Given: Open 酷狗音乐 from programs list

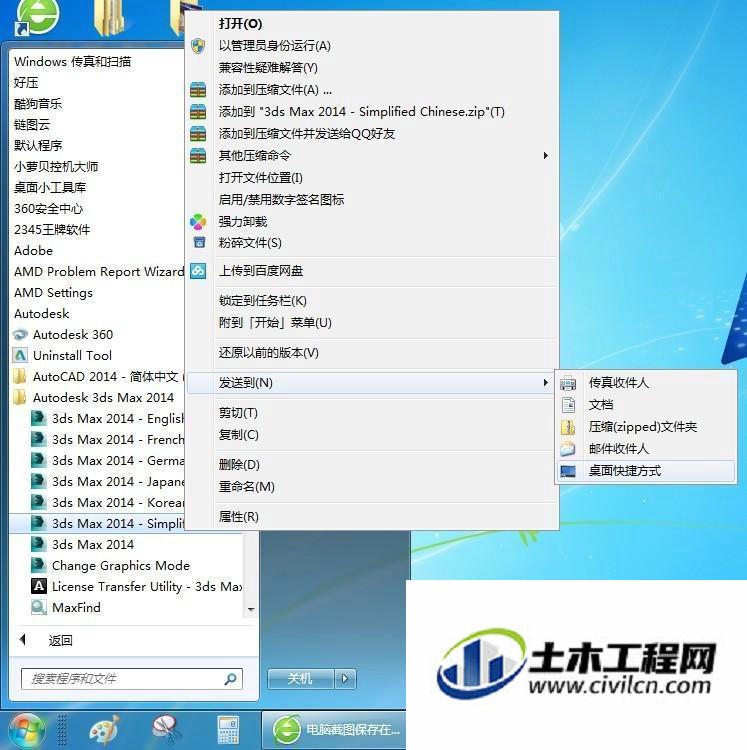Looking at the screenshot, I should coord(38,103).
